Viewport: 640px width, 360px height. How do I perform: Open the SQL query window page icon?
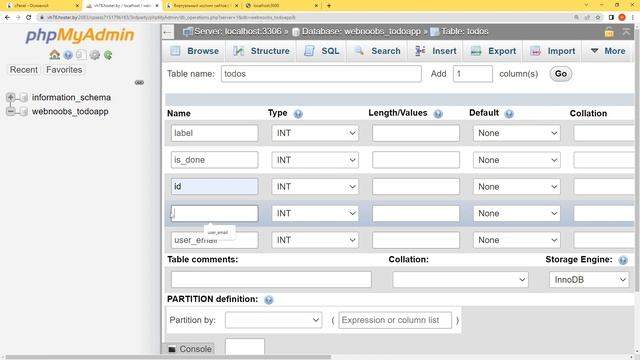tap(81, 55)
